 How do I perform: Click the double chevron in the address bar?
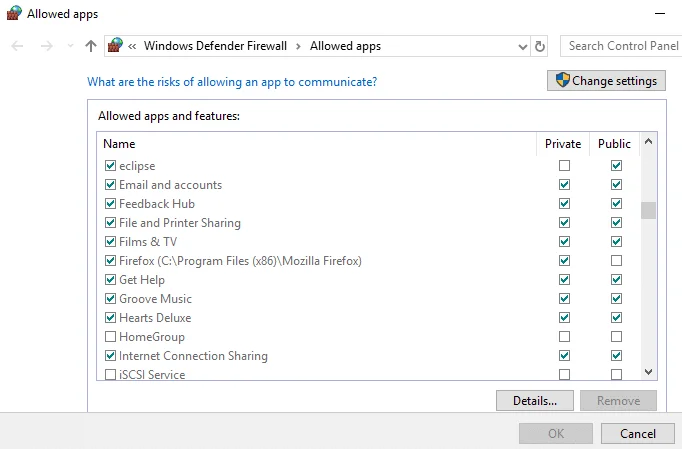click(132, 46)
